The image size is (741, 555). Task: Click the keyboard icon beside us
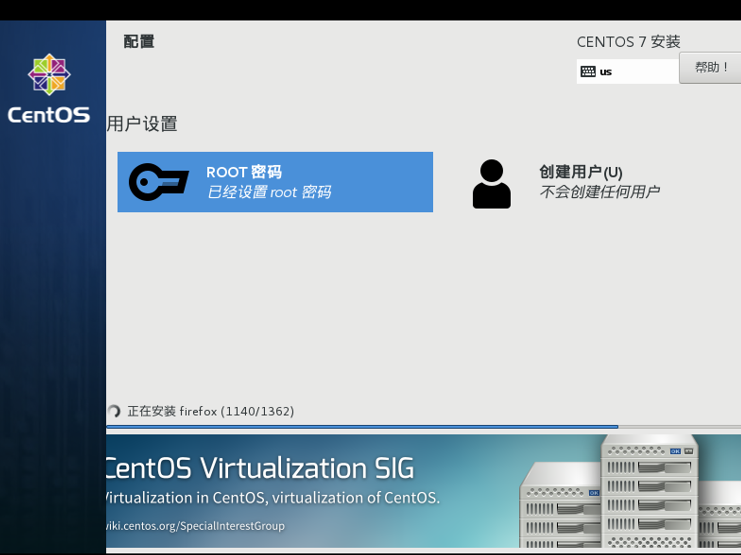588,71
